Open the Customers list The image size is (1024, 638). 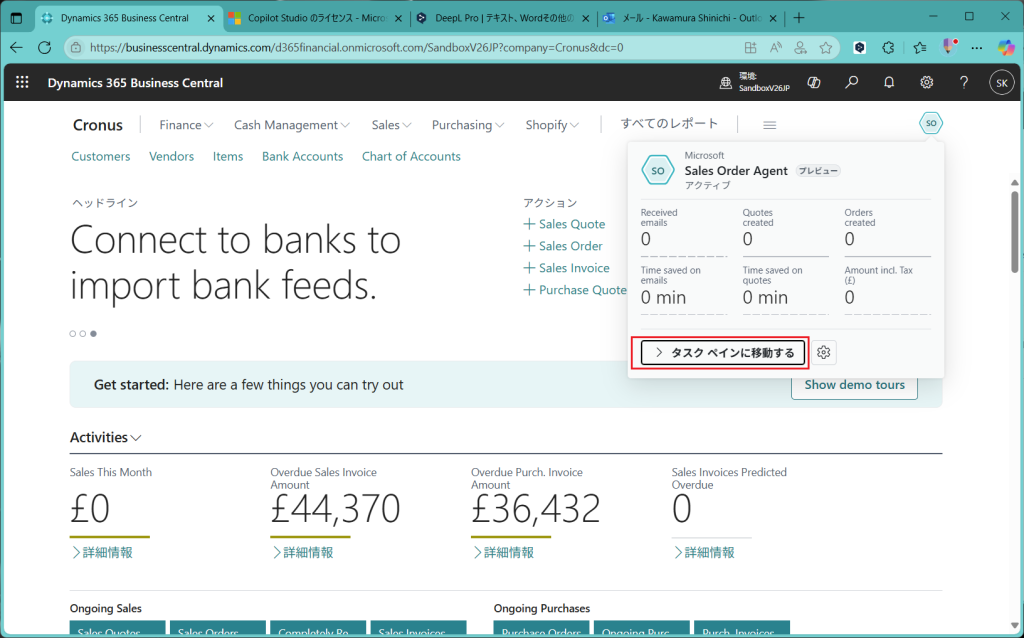101,156
